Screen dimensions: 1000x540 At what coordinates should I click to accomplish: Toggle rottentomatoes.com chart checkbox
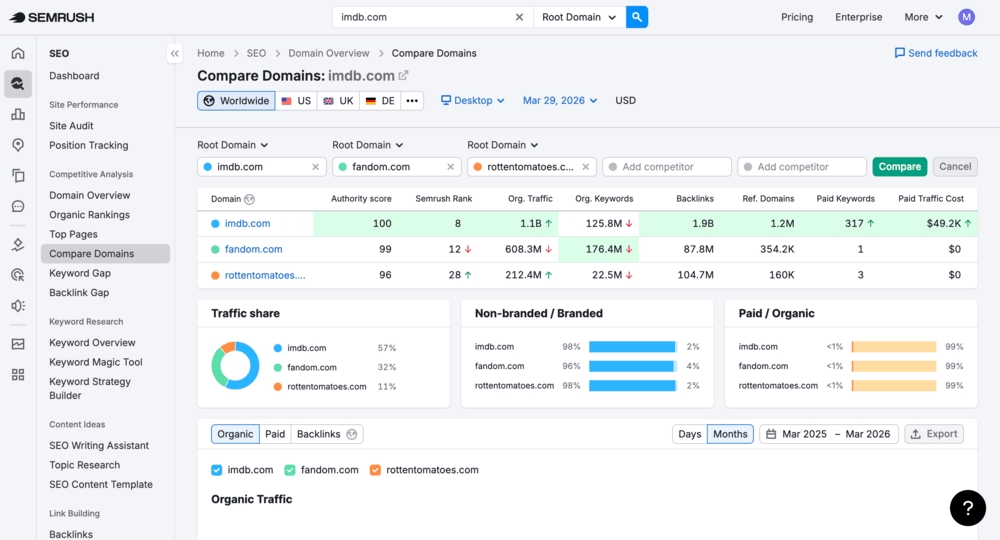coord(375,470)
